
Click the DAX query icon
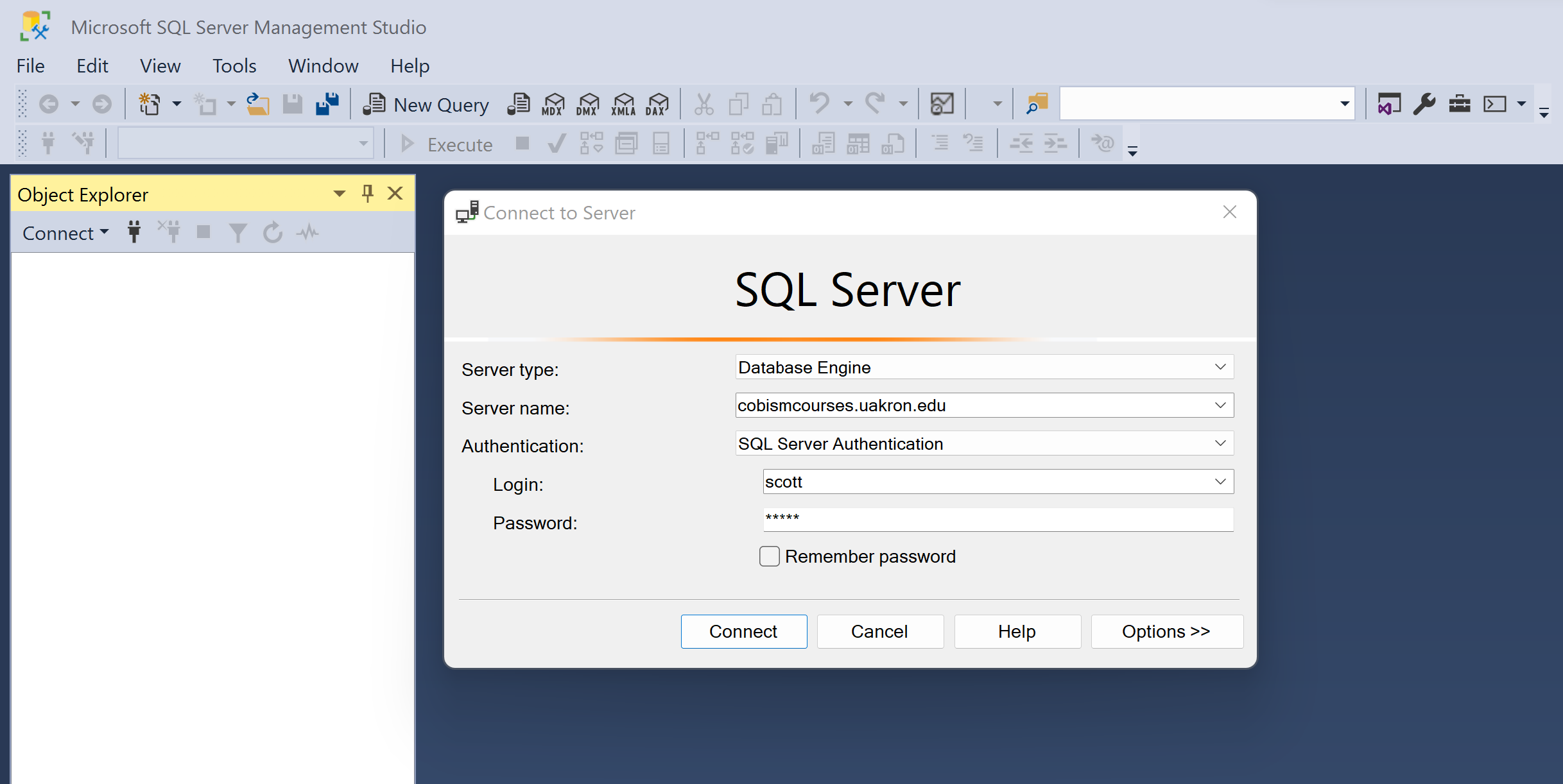point(657,105)
